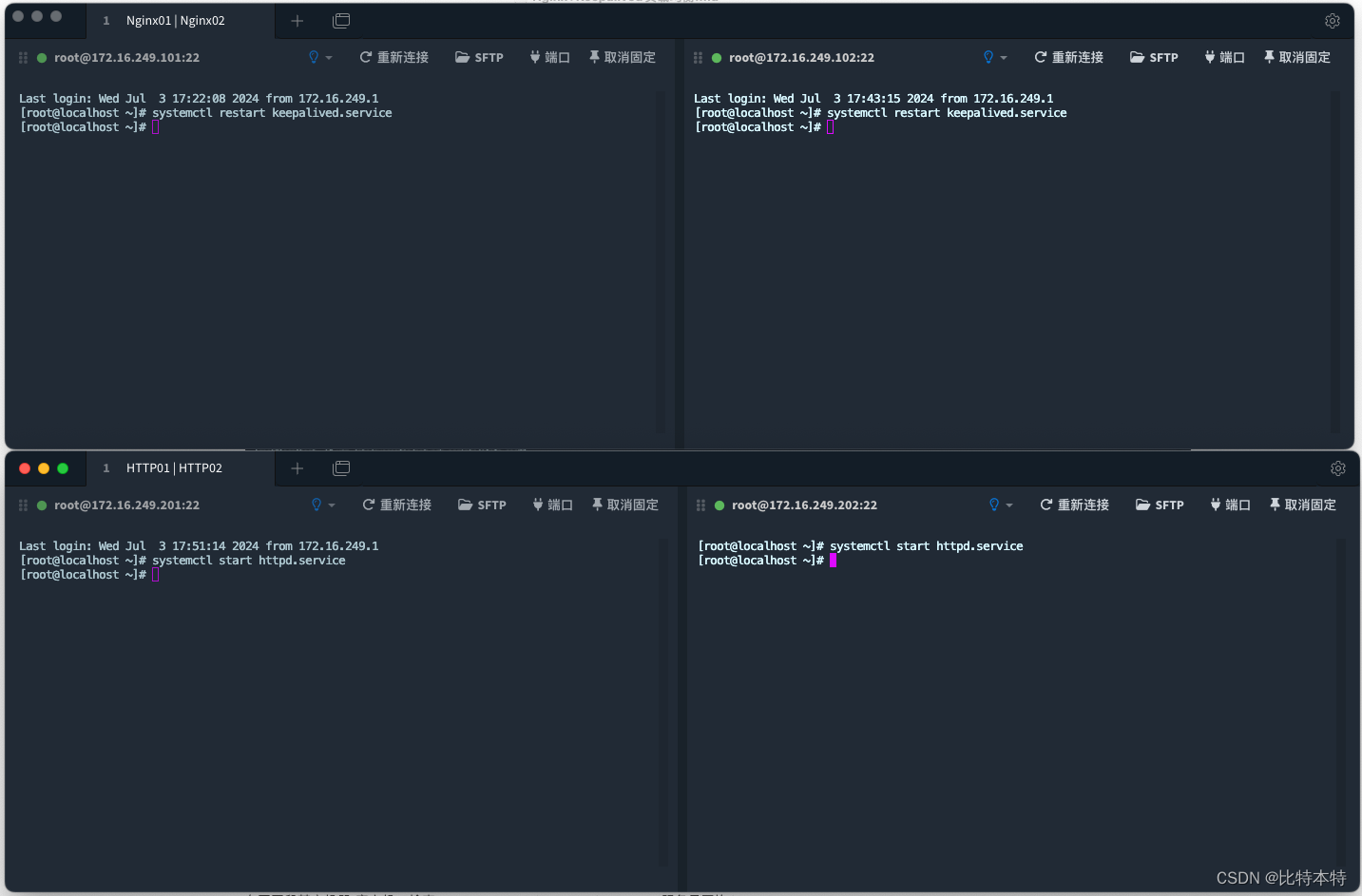Viewport: 1362px width, 896px height.
Task: Click keepalived restart command in 172.16.249.102 terminal
Action: point(947,113)
